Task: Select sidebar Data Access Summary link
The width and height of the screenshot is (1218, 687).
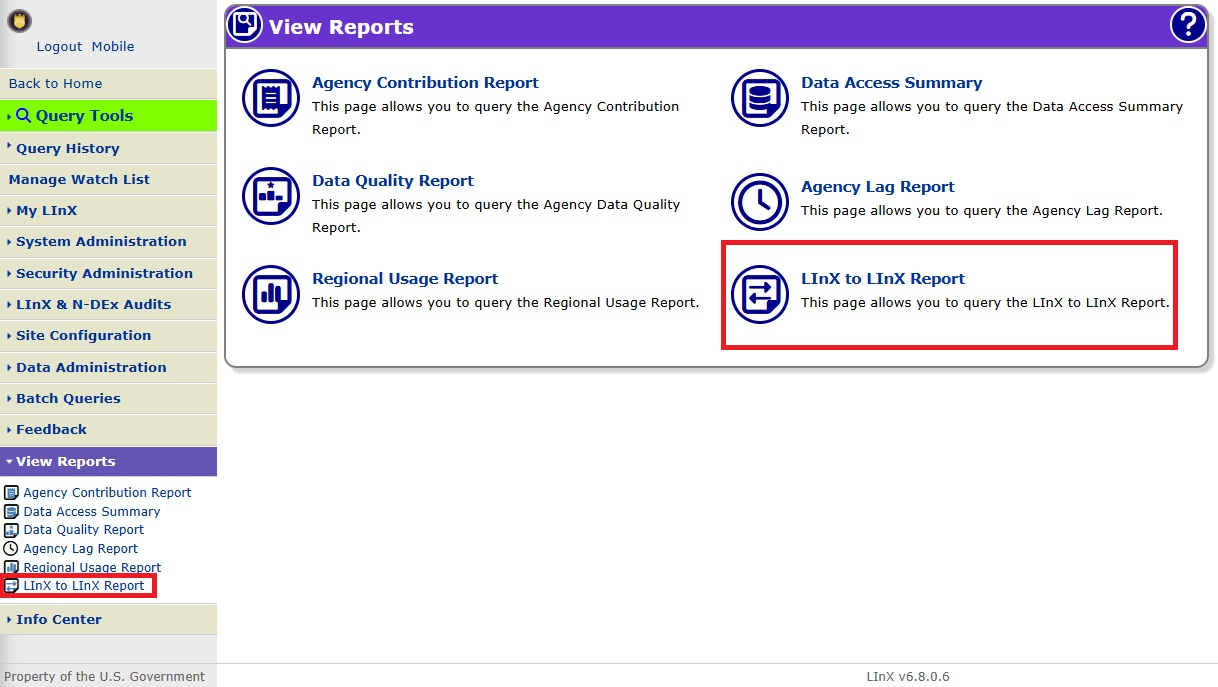Action: (x=92, y=512)
